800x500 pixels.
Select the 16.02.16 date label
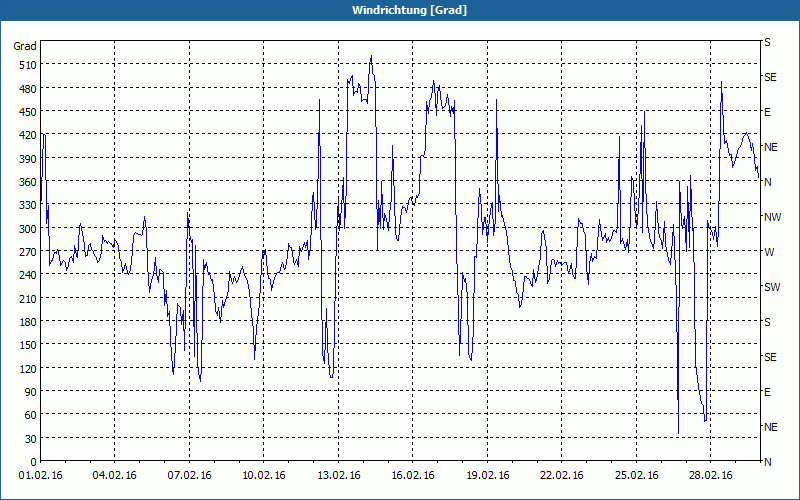coord(413,476)
